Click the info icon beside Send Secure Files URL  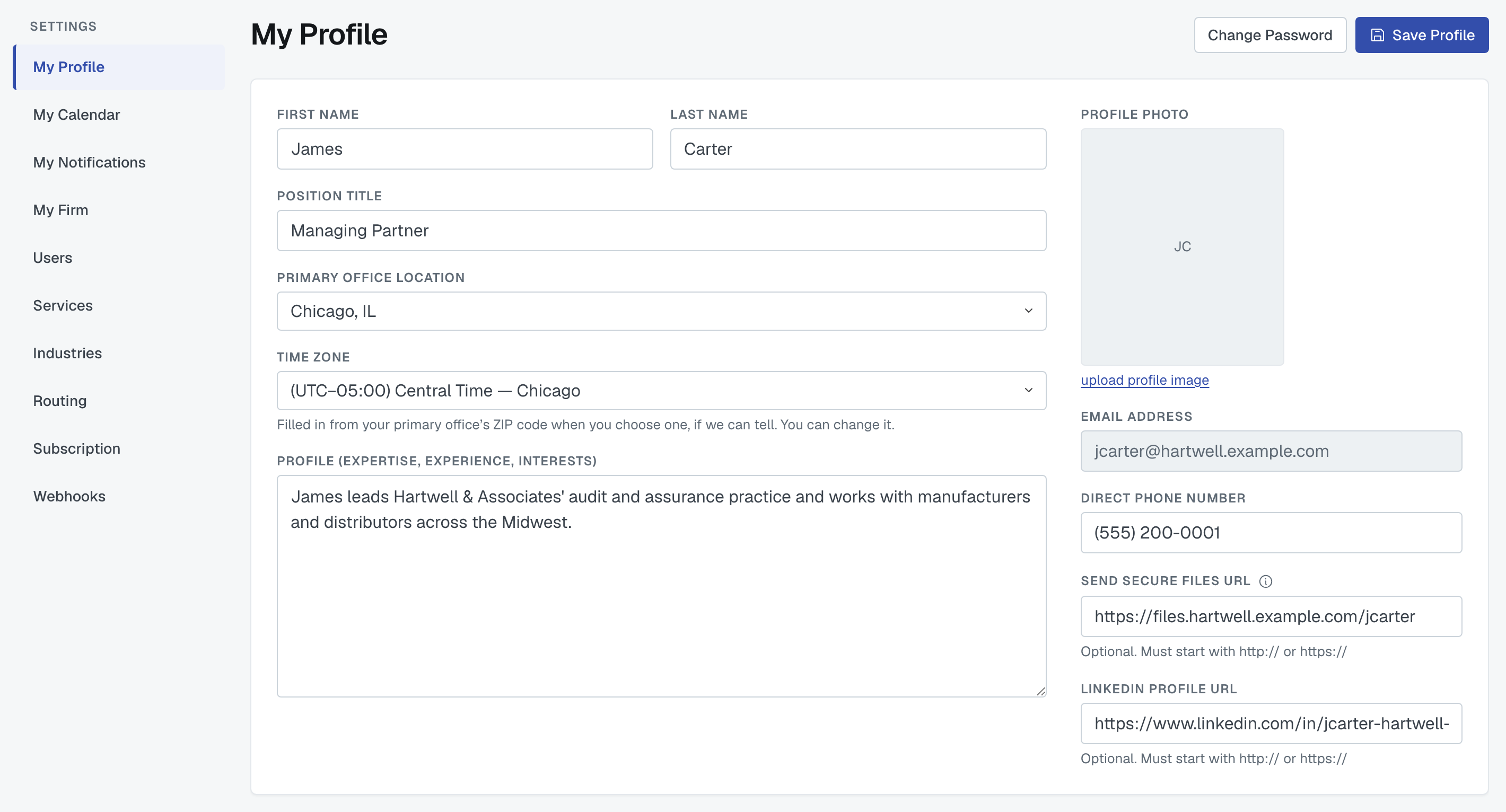tap(1265, 581)
